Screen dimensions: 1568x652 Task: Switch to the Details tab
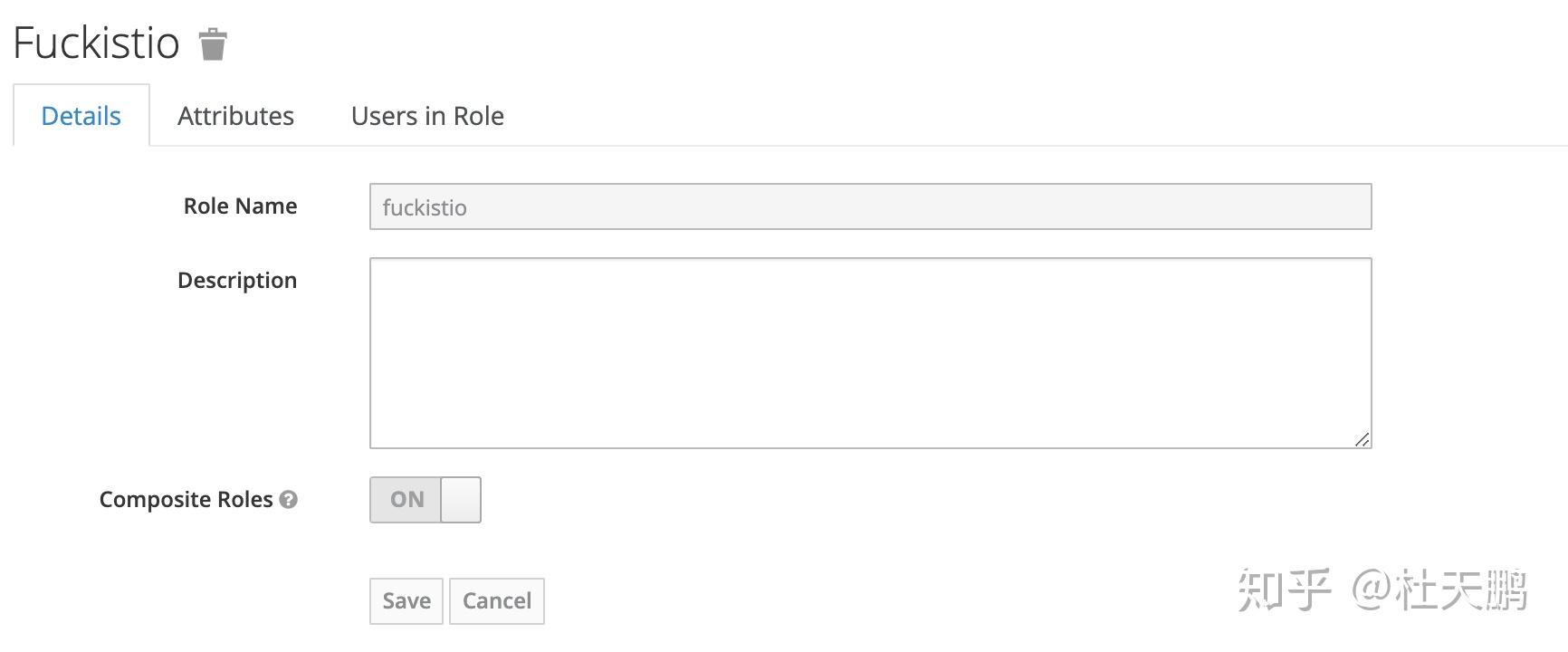tap(81, 116)
